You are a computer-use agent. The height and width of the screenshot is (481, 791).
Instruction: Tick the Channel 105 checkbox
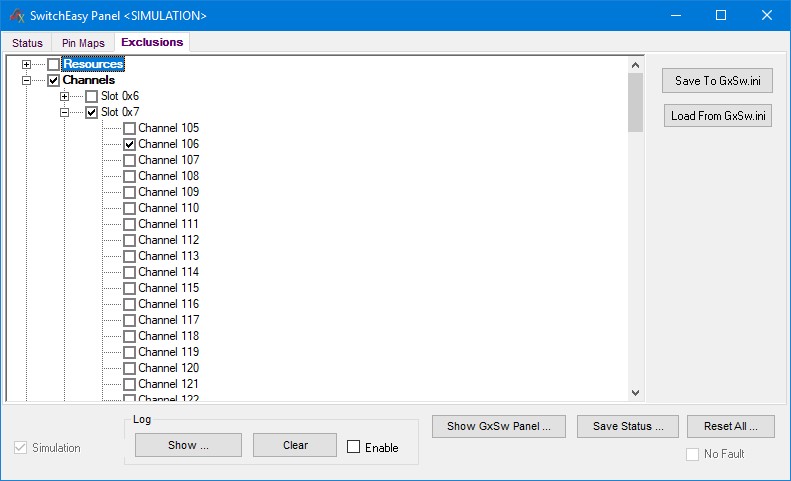coord(129,129)
